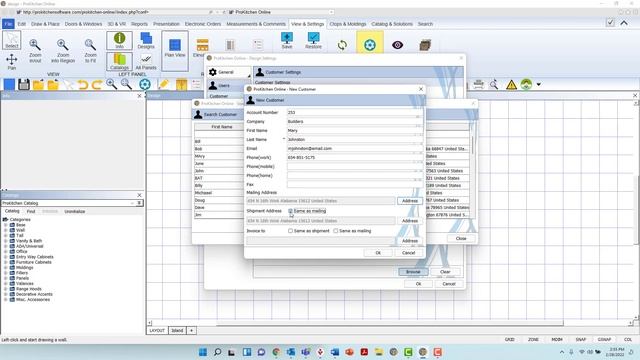Select the Select tool in the ribbon
Screen dimensions: 640x360
click(x=11, y=40)
